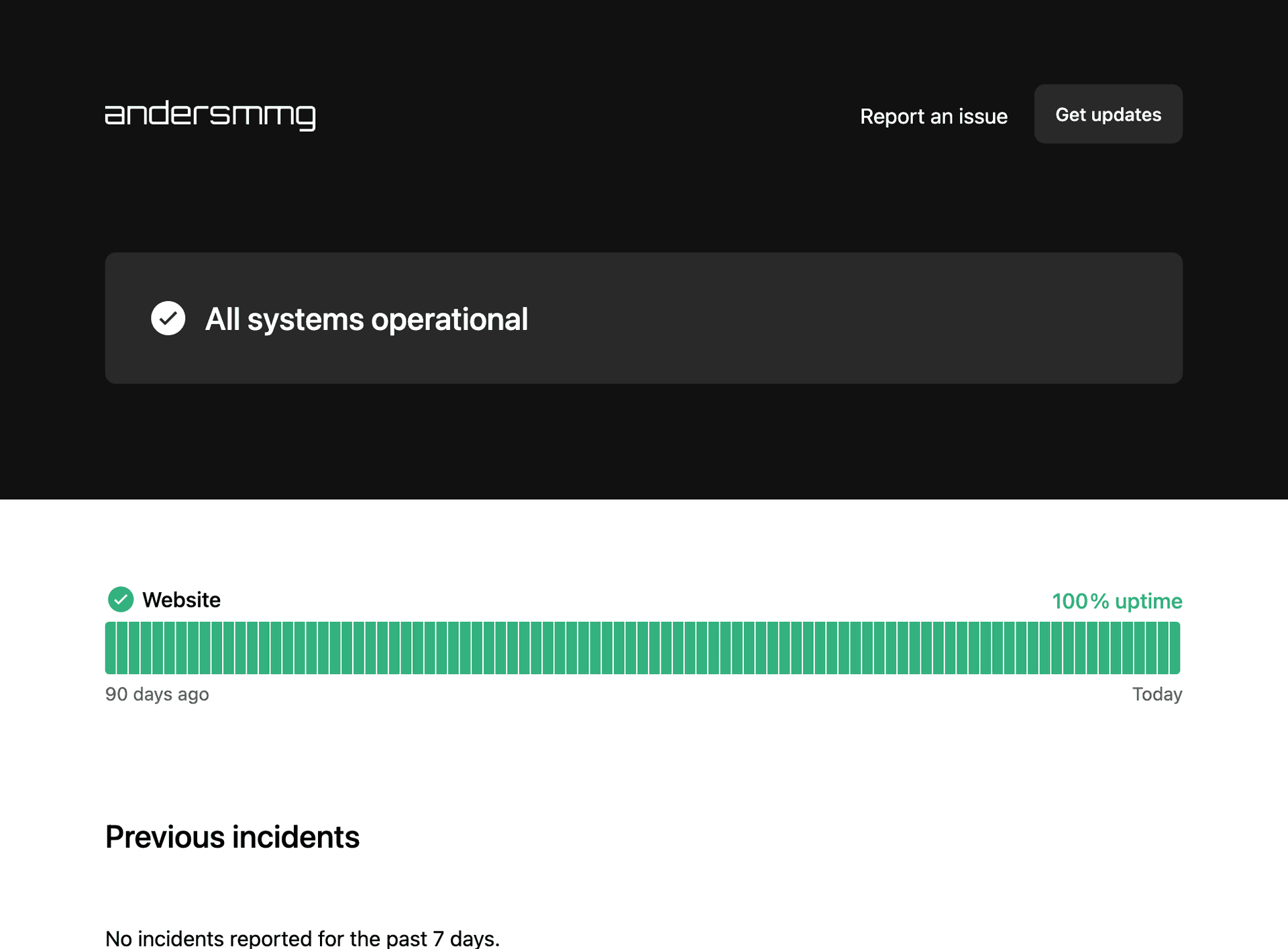Viewport: 1288px width, 949px height.
Task: Click the third uptime bar from right
Action: [x=1151, y=648]
